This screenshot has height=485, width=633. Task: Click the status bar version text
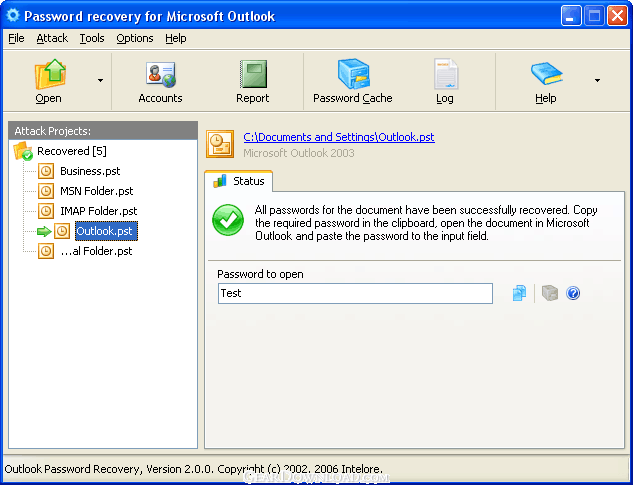pos(194,469)
